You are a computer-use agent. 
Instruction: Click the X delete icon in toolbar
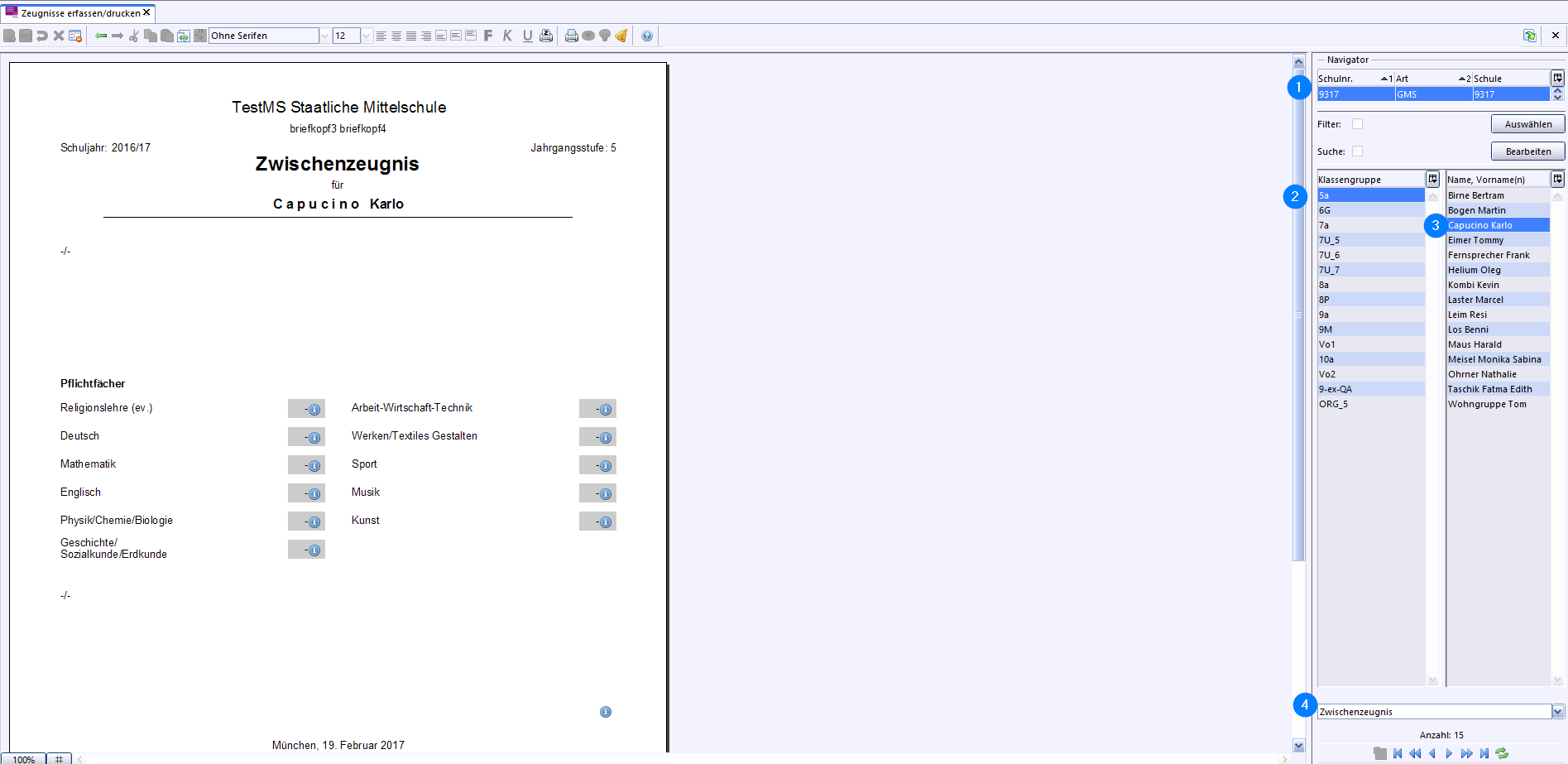59,36
